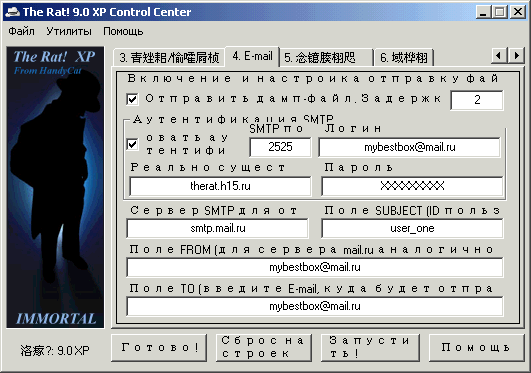
Task: Click the right tab scroll arrow
Action: 516,55
